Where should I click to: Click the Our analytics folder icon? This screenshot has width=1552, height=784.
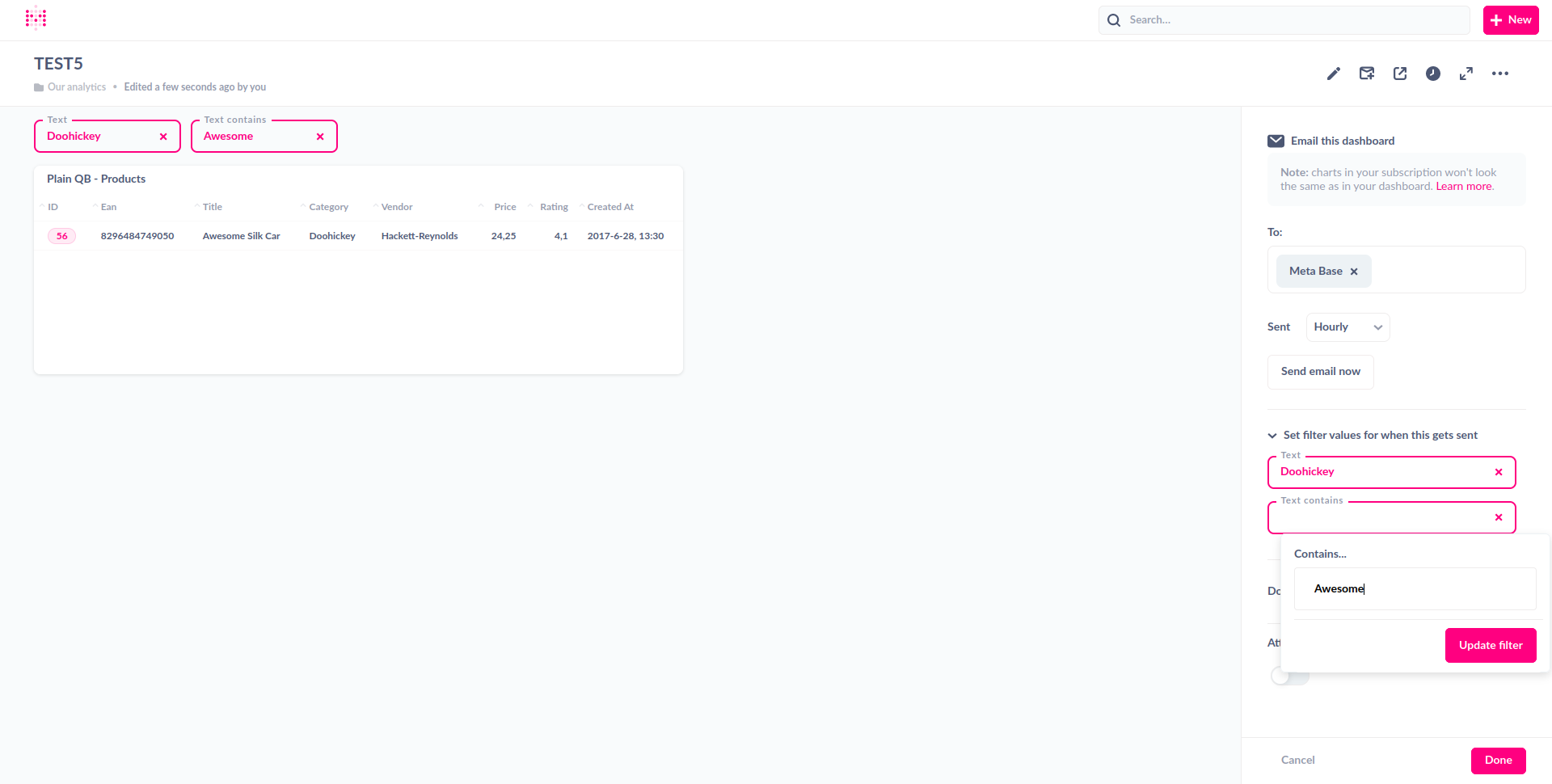coord(39,87)
